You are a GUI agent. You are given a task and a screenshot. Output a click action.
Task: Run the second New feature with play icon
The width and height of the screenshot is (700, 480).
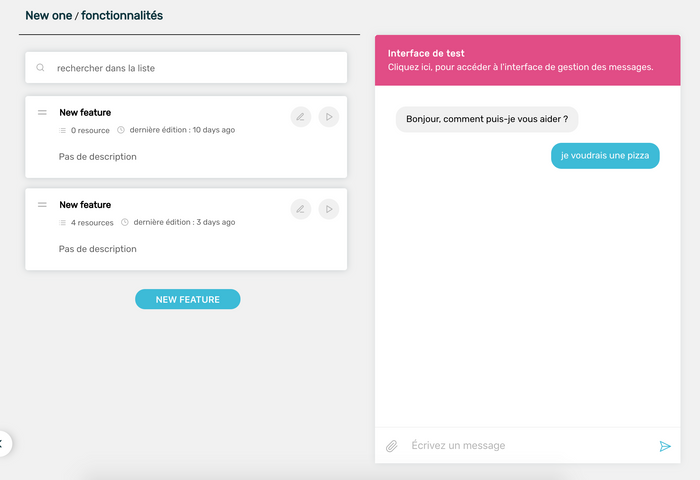[329, 209]
